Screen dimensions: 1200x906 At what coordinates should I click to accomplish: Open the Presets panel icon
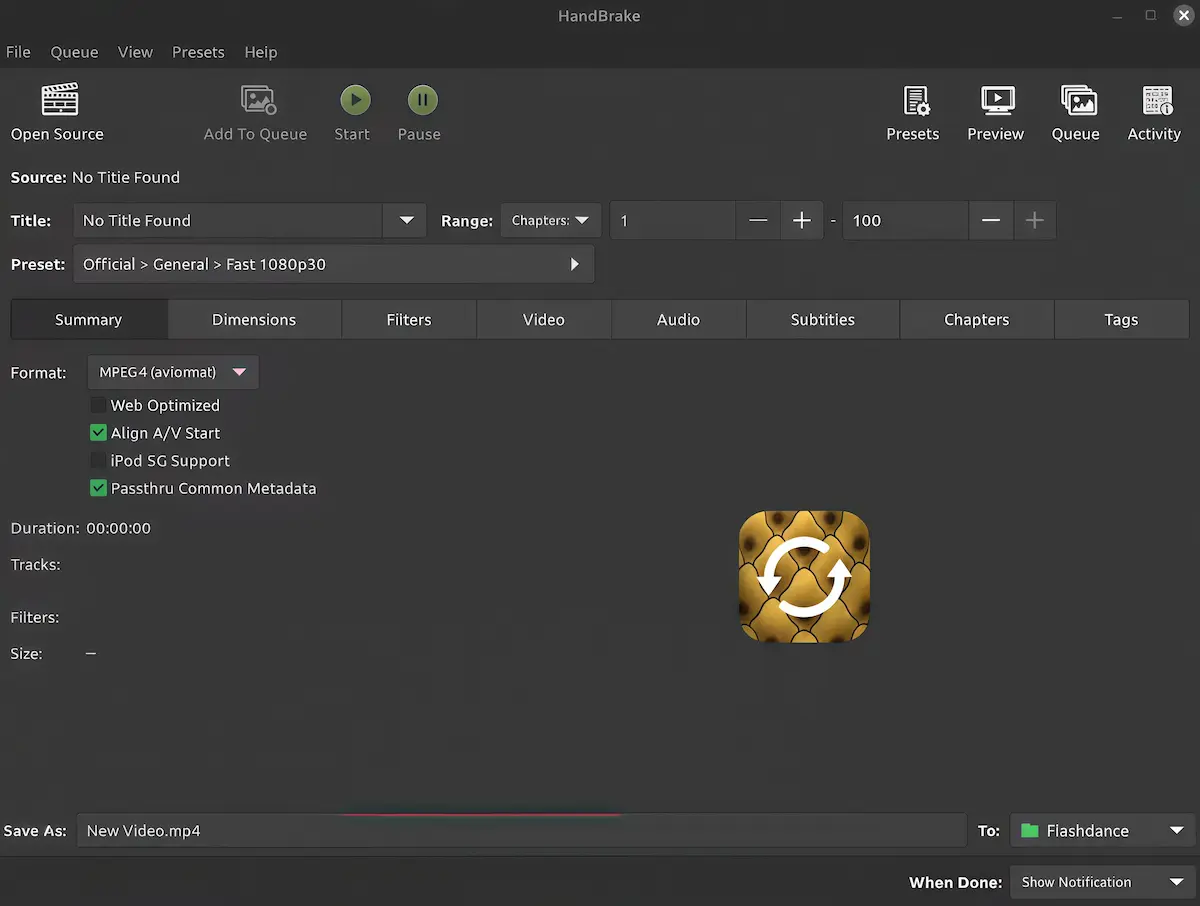tap(913, 110)
